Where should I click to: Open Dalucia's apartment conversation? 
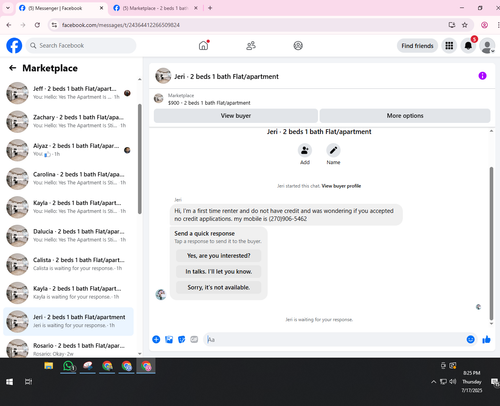(68, 236)
